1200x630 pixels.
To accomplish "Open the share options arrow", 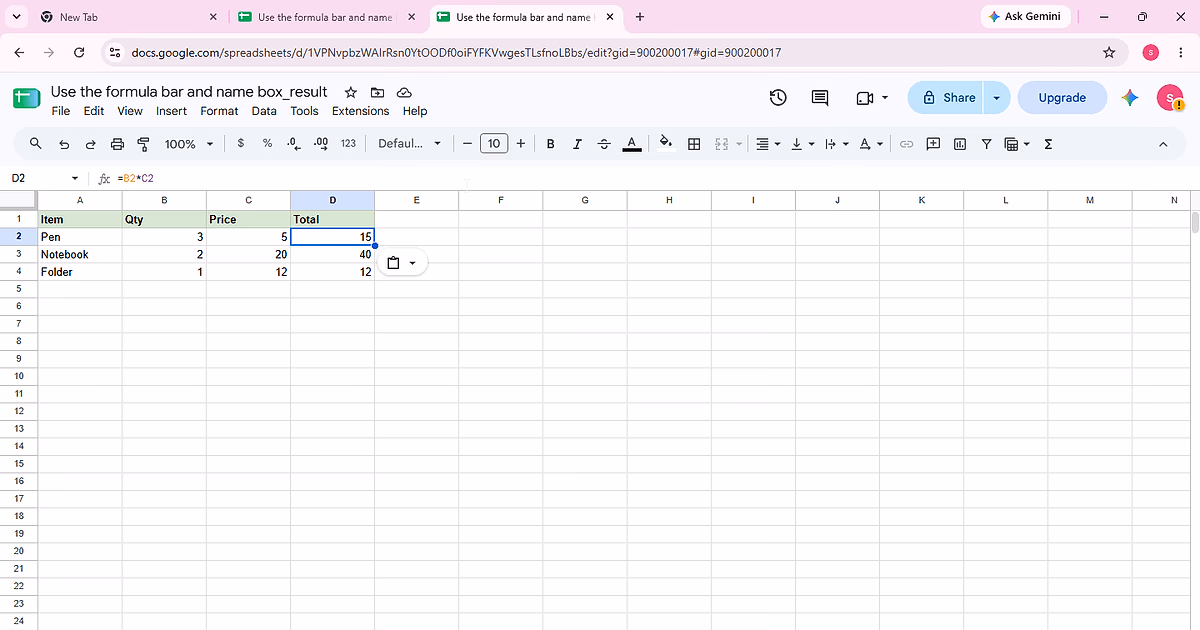I will click(x=996, y=97).
